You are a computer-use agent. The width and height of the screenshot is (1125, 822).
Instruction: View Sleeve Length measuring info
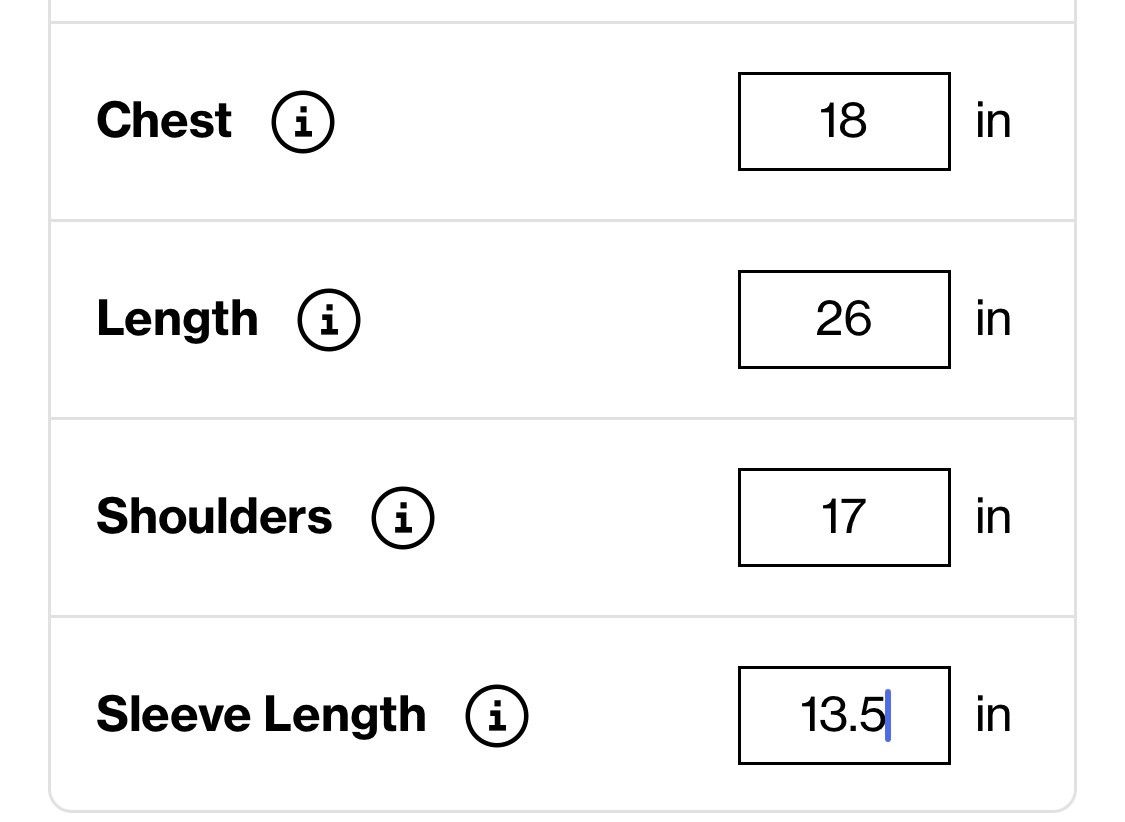[497, 716]
